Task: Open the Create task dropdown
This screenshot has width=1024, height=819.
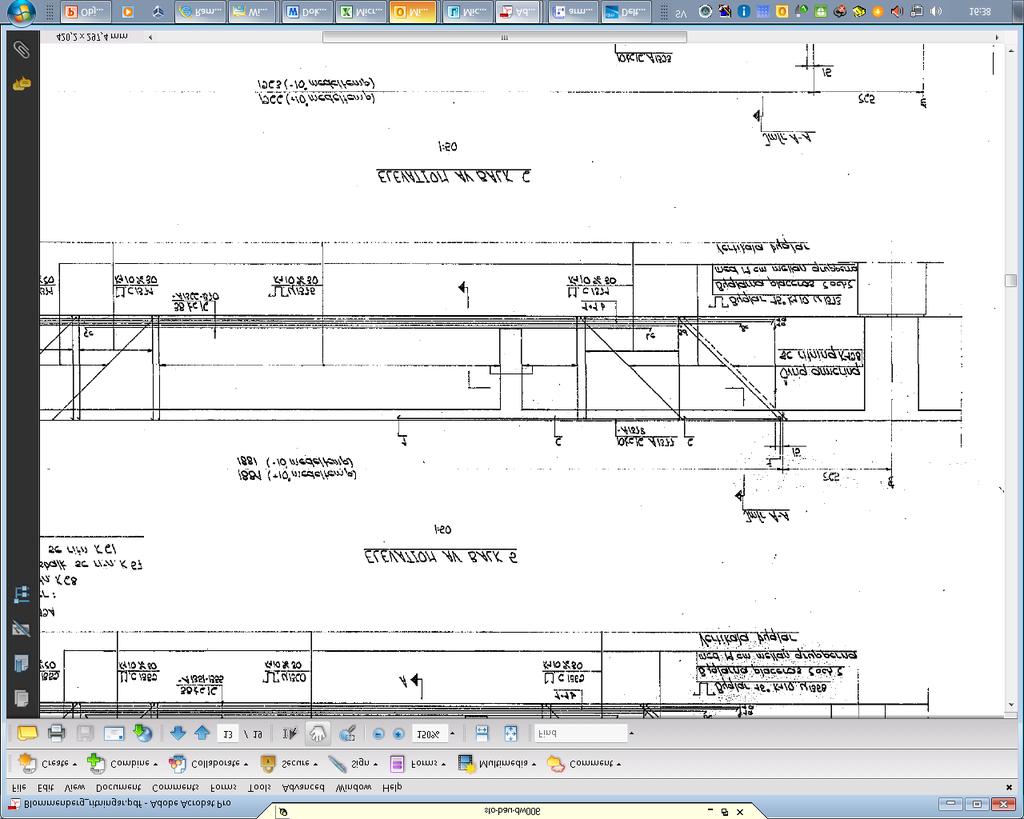Action: click(48, 763)
